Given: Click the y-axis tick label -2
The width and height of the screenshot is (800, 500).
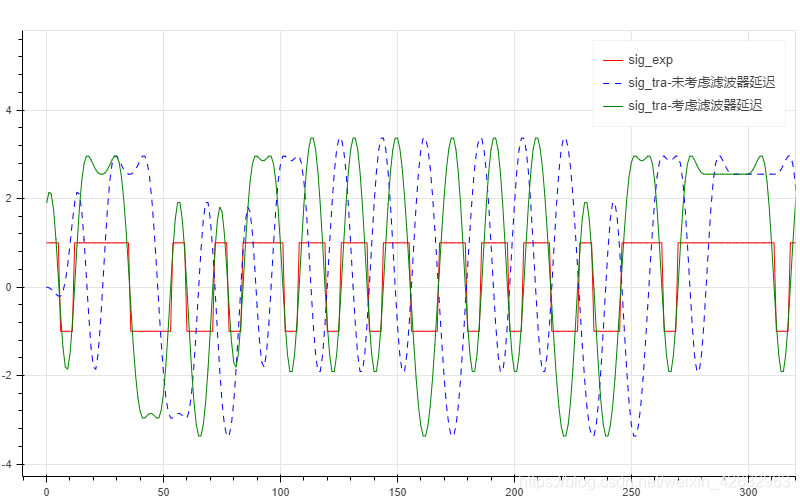Looking at the screenshot, I should [x=7, y=376].
